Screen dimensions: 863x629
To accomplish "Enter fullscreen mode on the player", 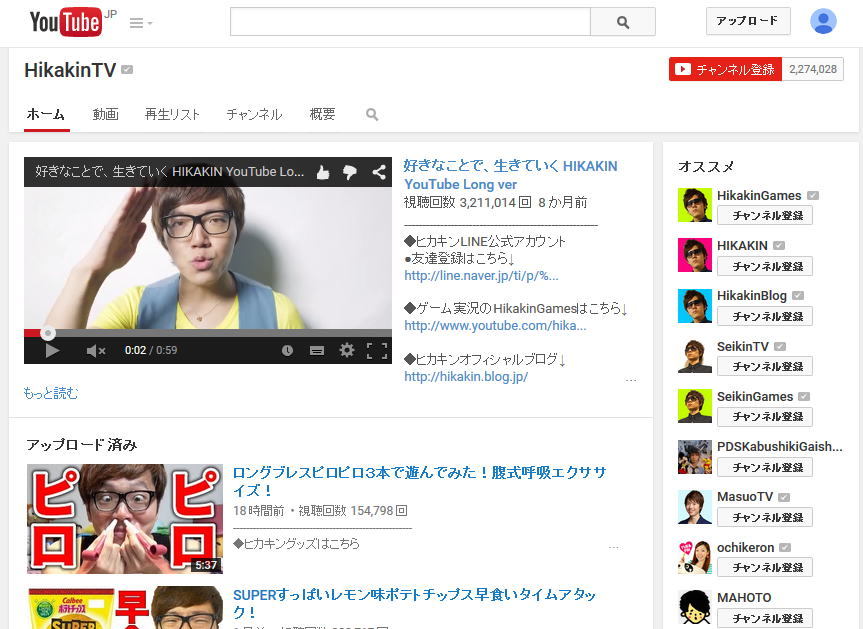I will [377, 350].
